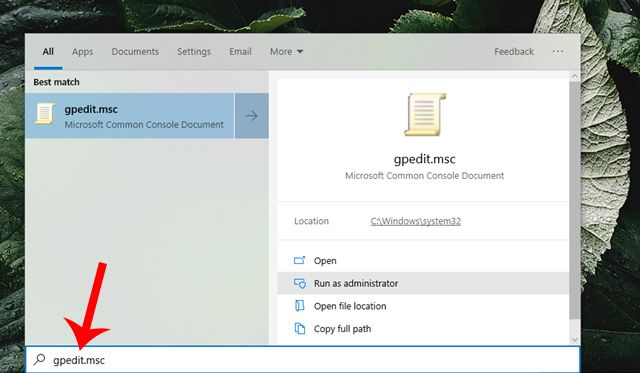Screen dimensions: 640x373
Task: Click the Run as administrator shield icon
Action: coord(300,284)
